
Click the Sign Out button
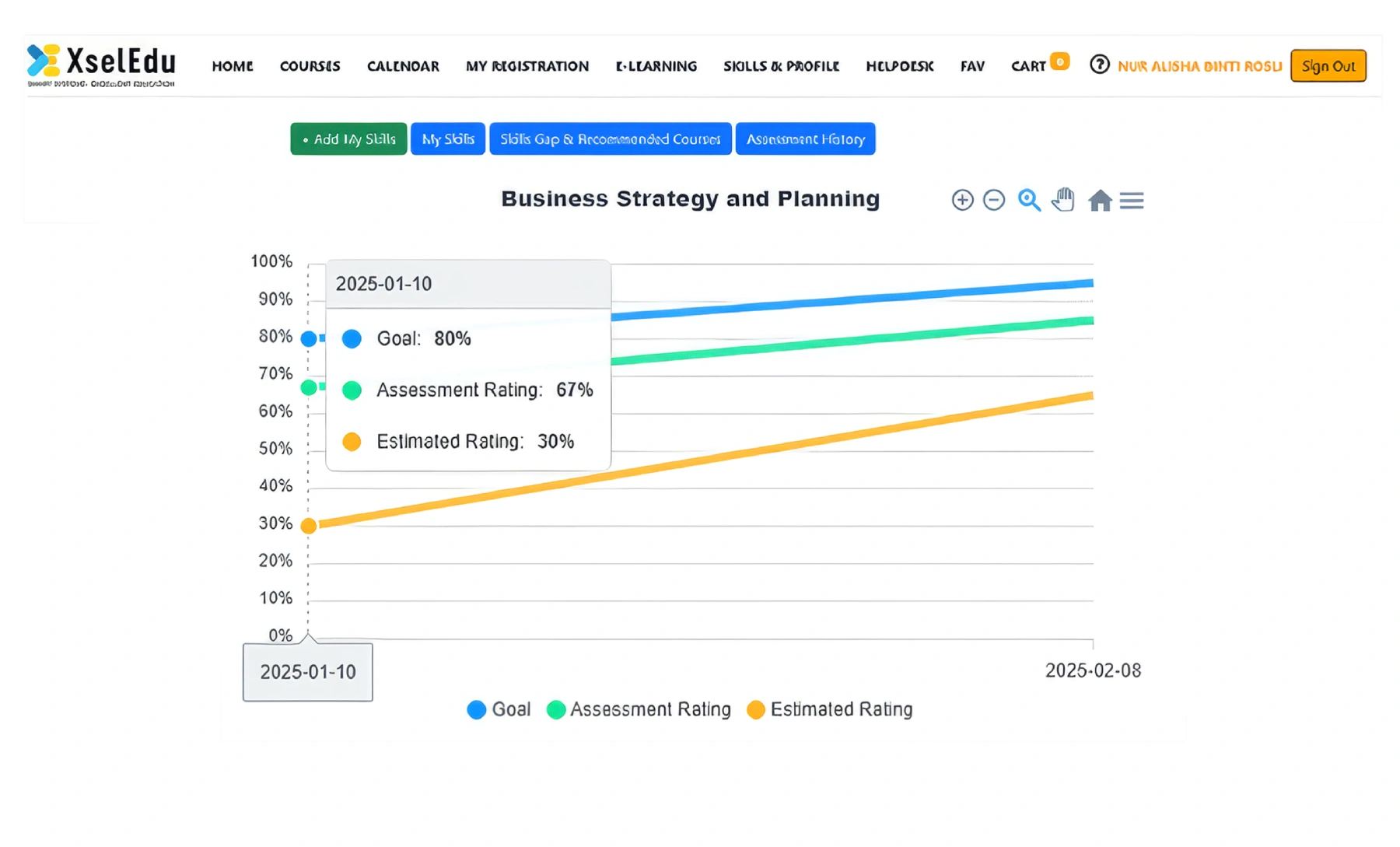(1328, 66)
